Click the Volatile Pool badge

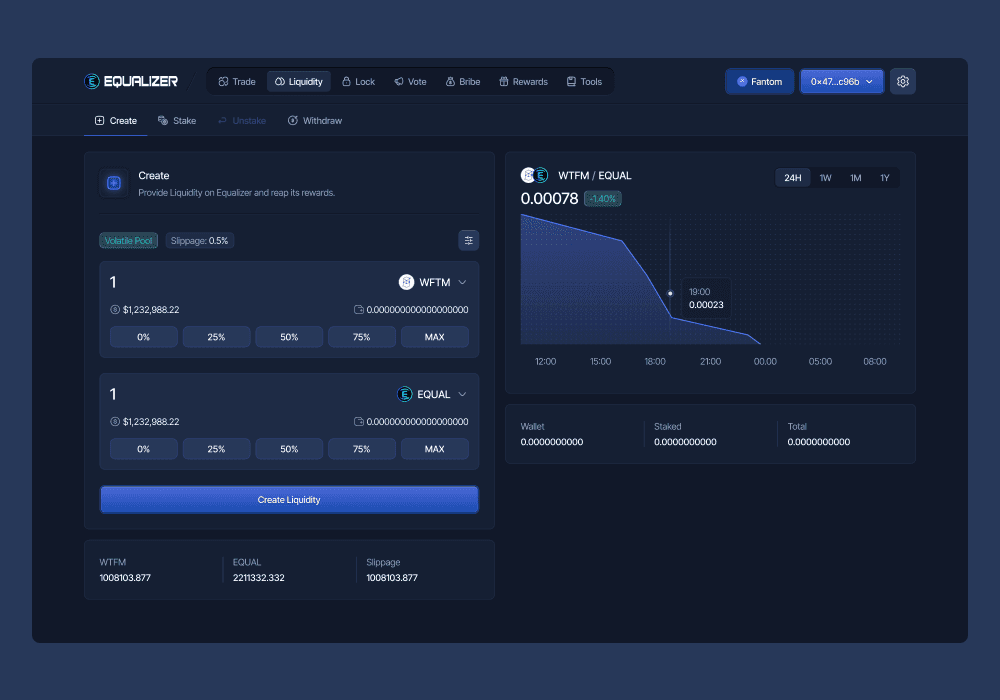[128, 240]
